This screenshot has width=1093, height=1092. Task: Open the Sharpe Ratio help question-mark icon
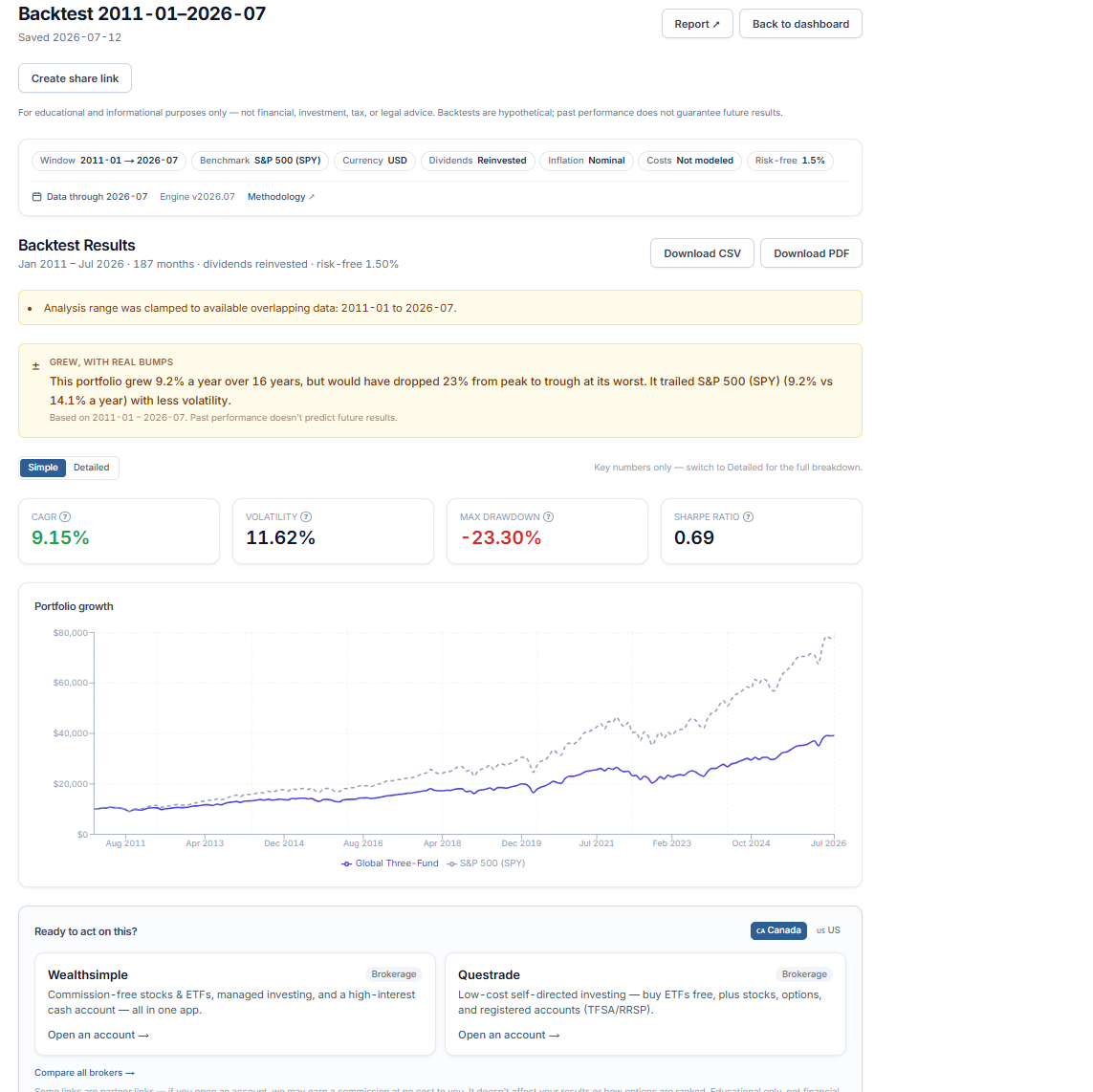click(748, 517)
